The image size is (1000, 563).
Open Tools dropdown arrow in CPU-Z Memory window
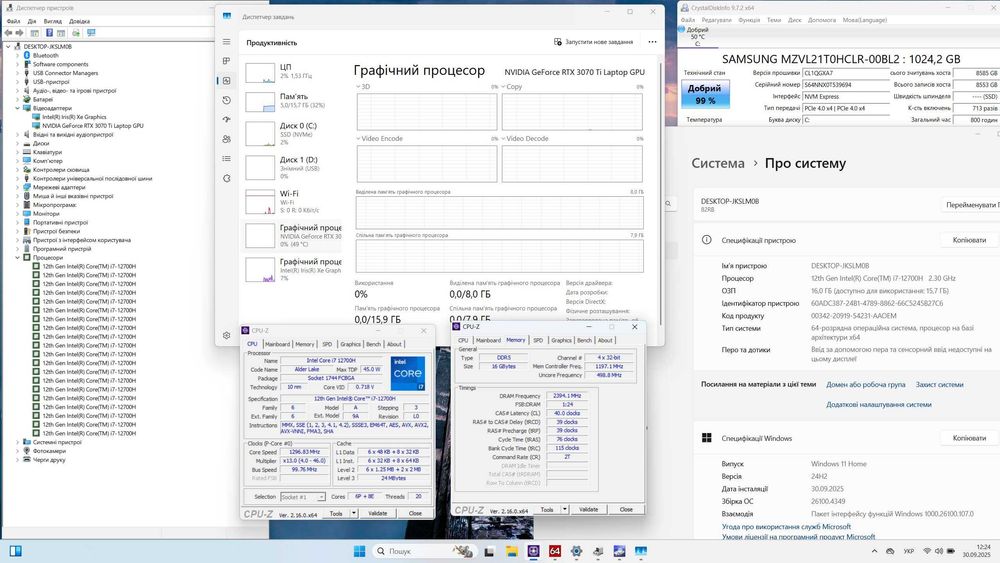point(564,509)
